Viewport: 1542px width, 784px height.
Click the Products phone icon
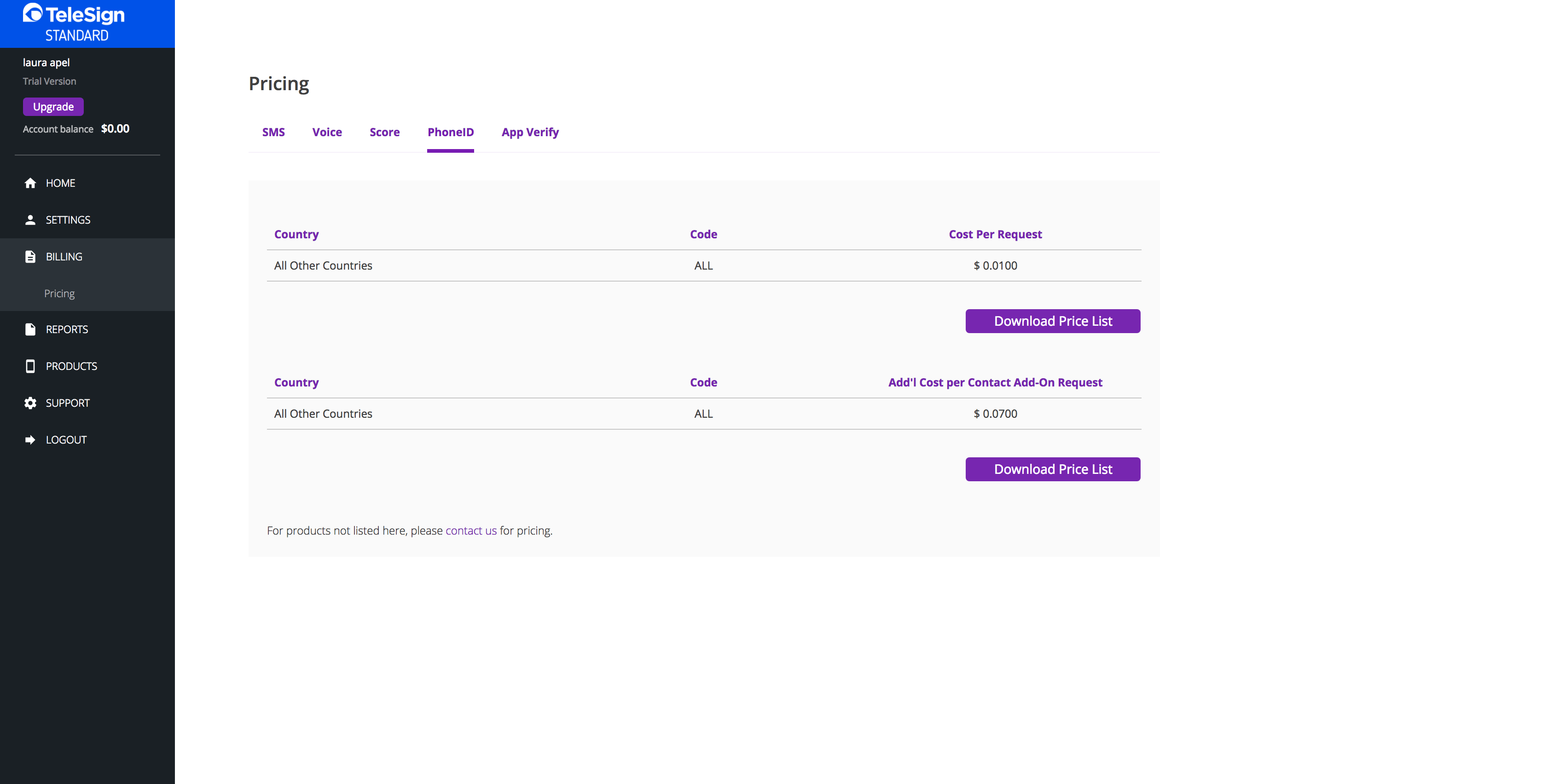(x=30, y=366)
